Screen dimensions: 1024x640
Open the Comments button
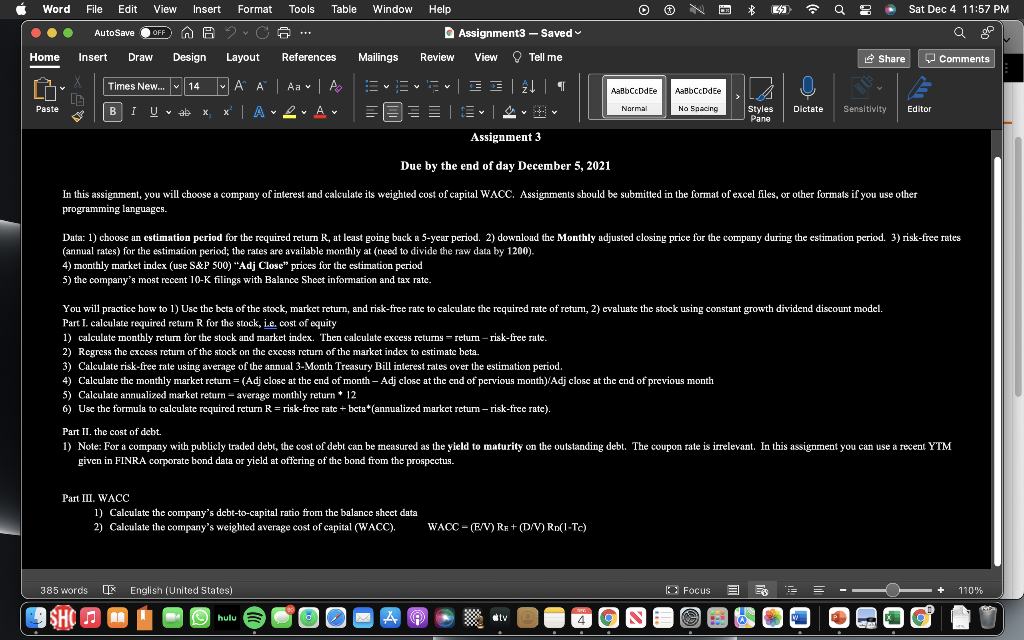click(x=957, y=59)
